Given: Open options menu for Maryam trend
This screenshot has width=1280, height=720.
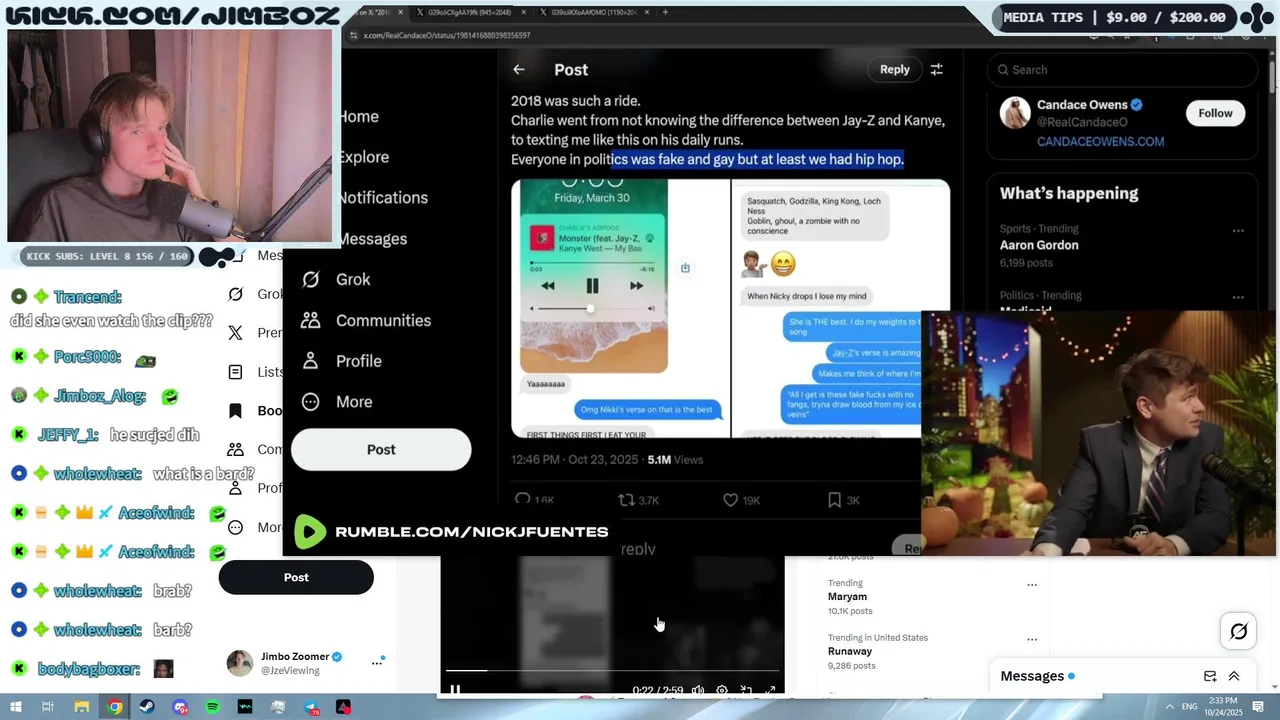Looking at the screenshot, I should pyautogui.click(x=1032, y=585).
